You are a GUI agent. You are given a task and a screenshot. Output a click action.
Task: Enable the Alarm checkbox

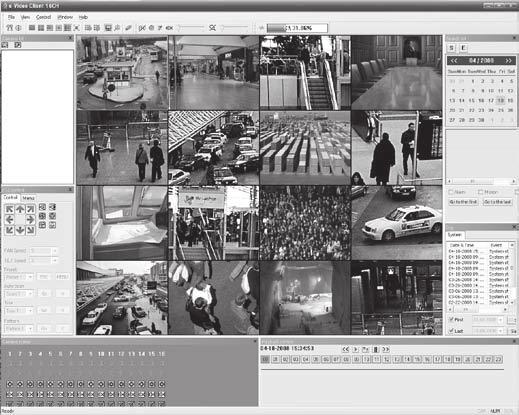(x=451, y=192)
